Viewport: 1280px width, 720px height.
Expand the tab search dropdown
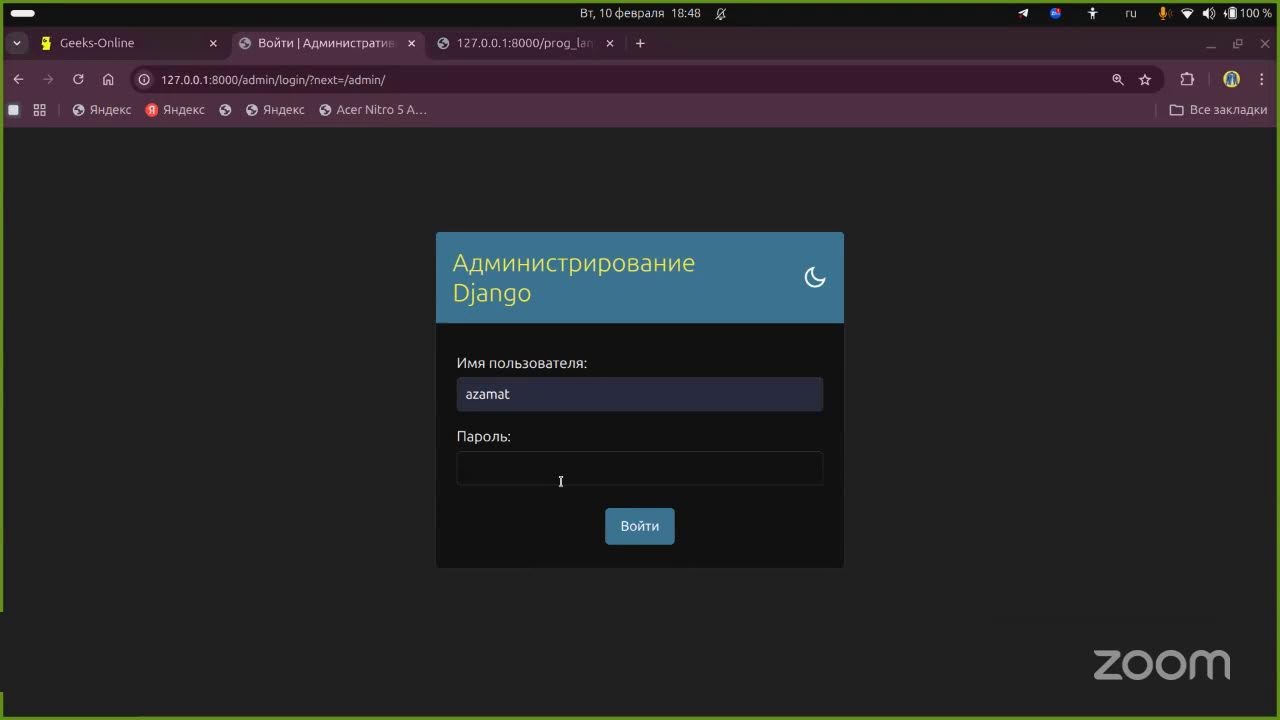[16, 43]
